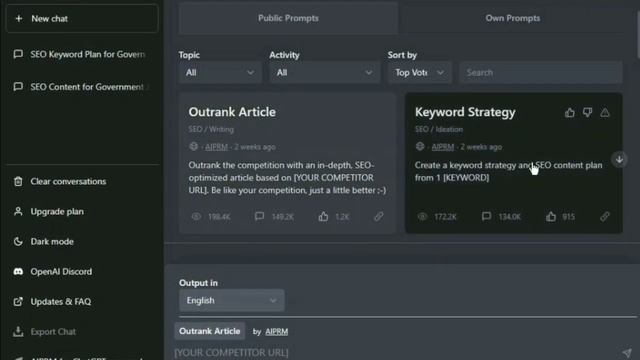Click the Updates & FAQ external link icon

pos(18,302)
